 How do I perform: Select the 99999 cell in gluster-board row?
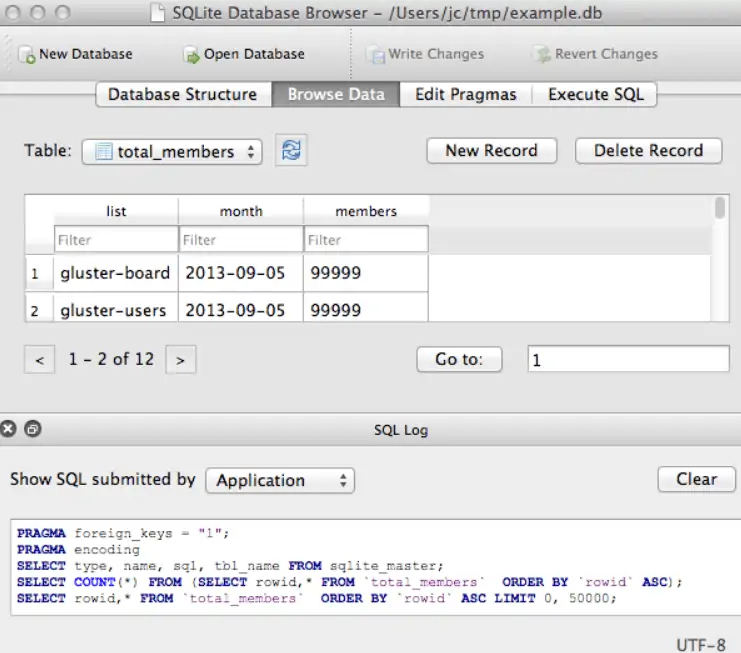(x=366, y=273)
